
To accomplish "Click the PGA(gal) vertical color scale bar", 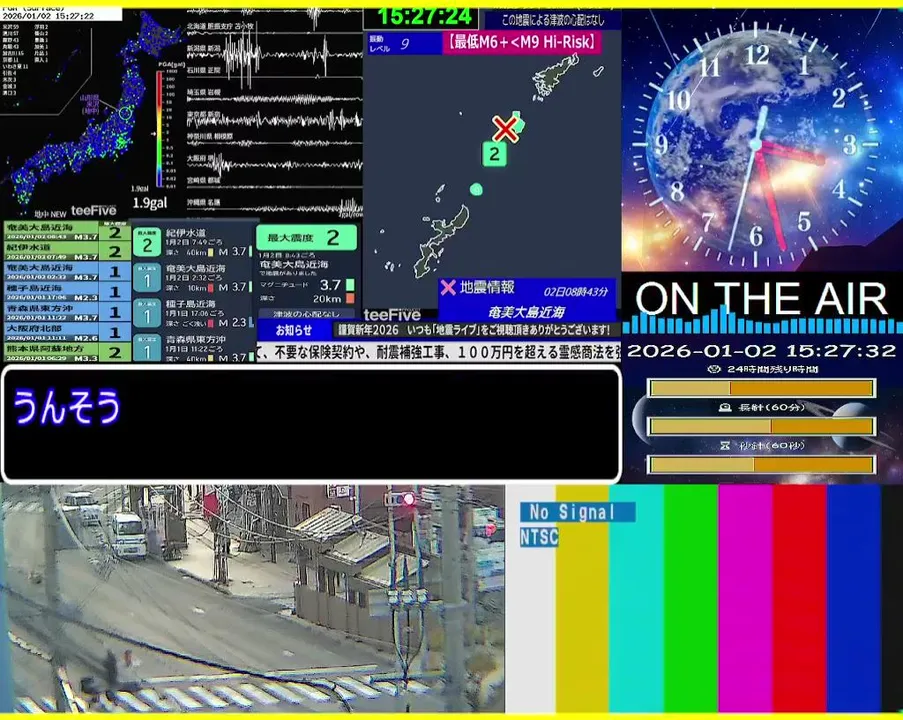I will click(159, 128).
